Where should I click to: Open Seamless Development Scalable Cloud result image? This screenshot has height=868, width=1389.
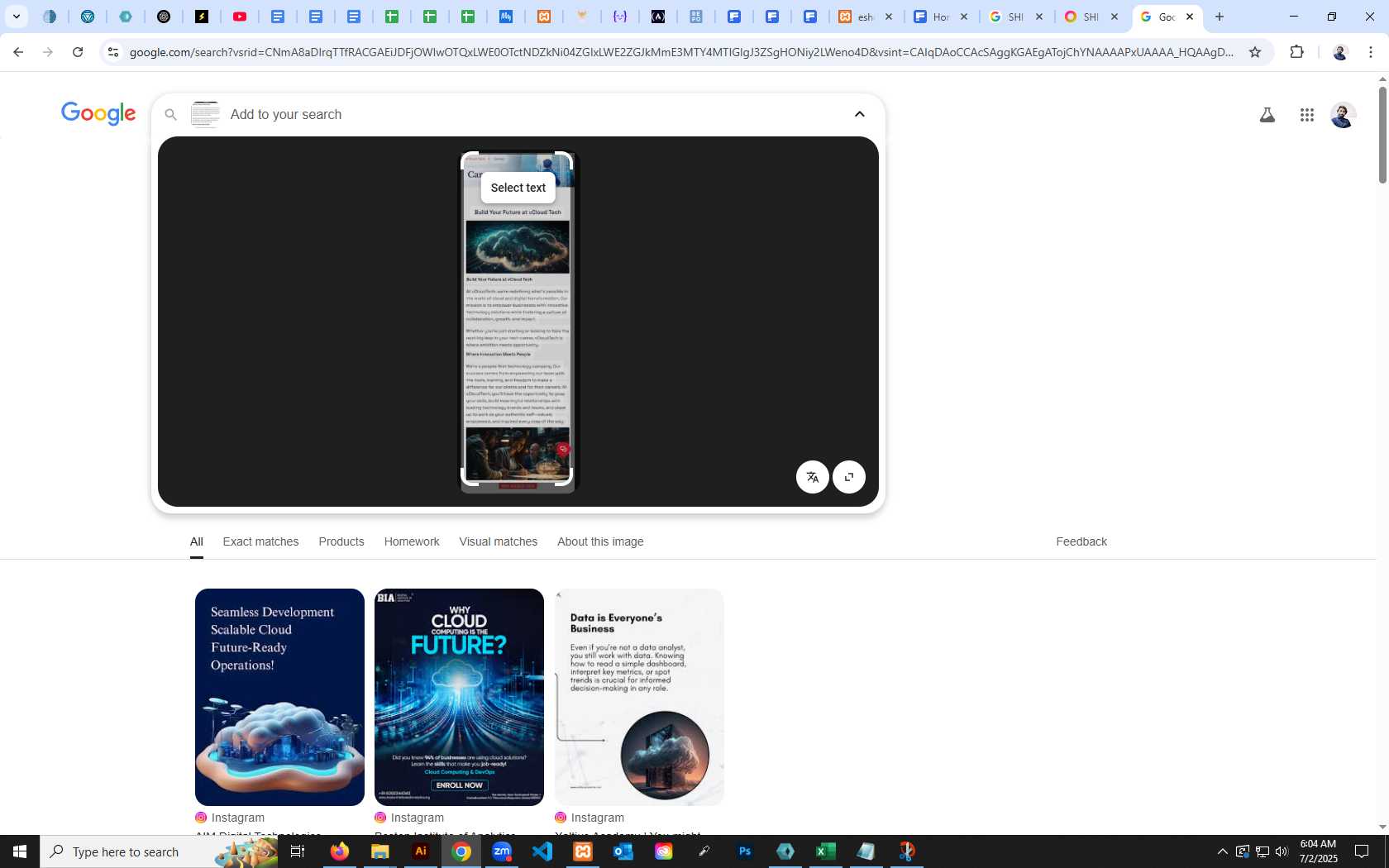tap(279, 697)
